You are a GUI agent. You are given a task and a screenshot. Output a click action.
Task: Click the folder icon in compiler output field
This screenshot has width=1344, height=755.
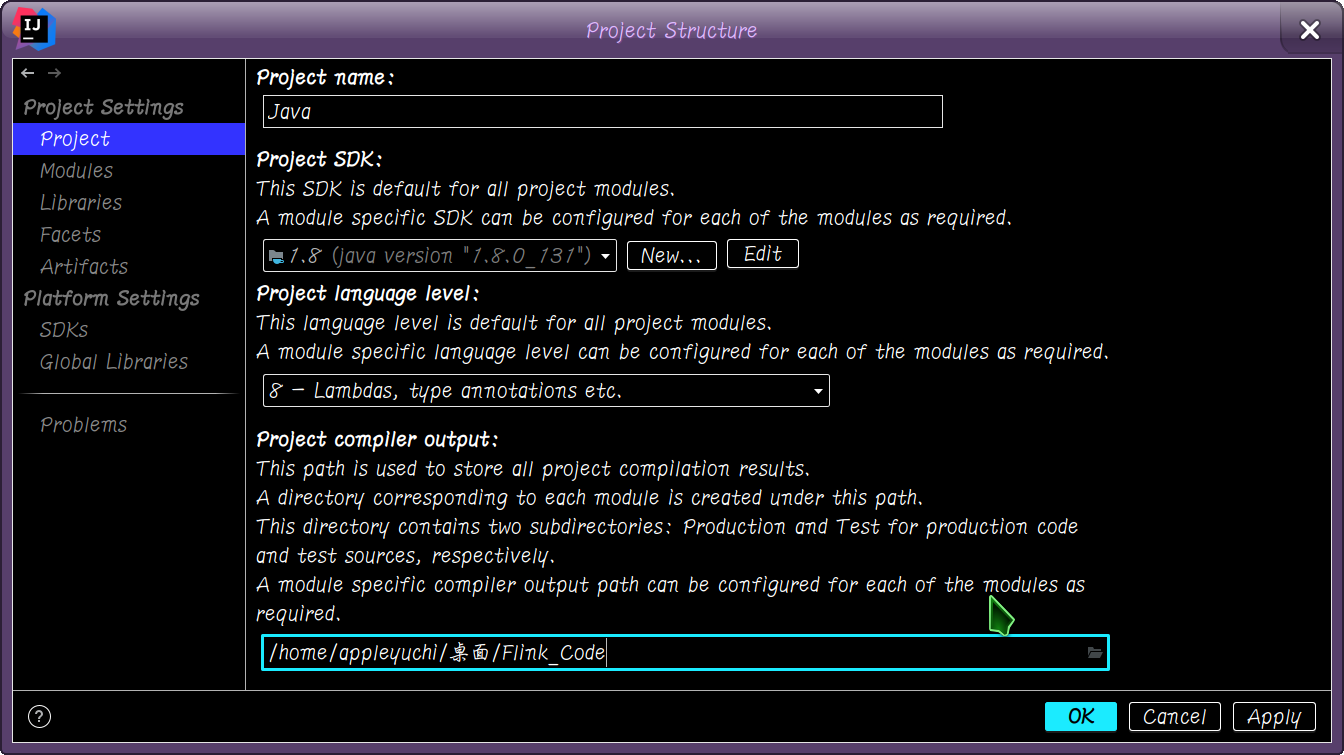pos(1094,652)
